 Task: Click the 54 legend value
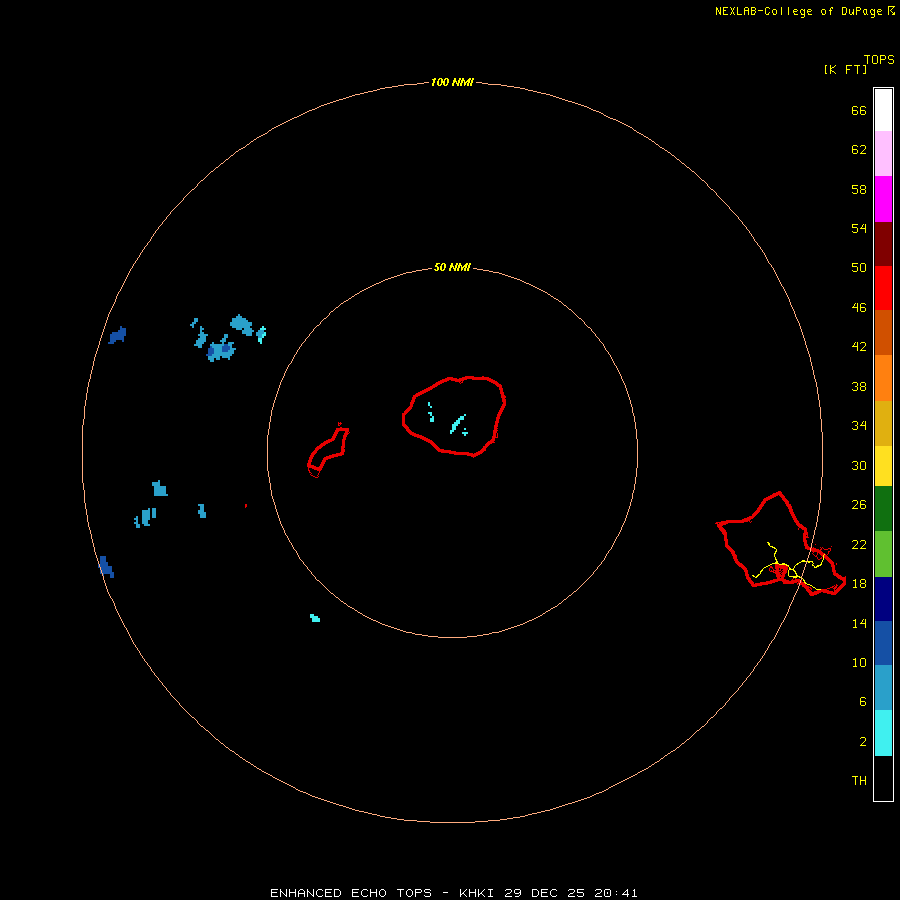pyautogui.click(x=859, y=228)
